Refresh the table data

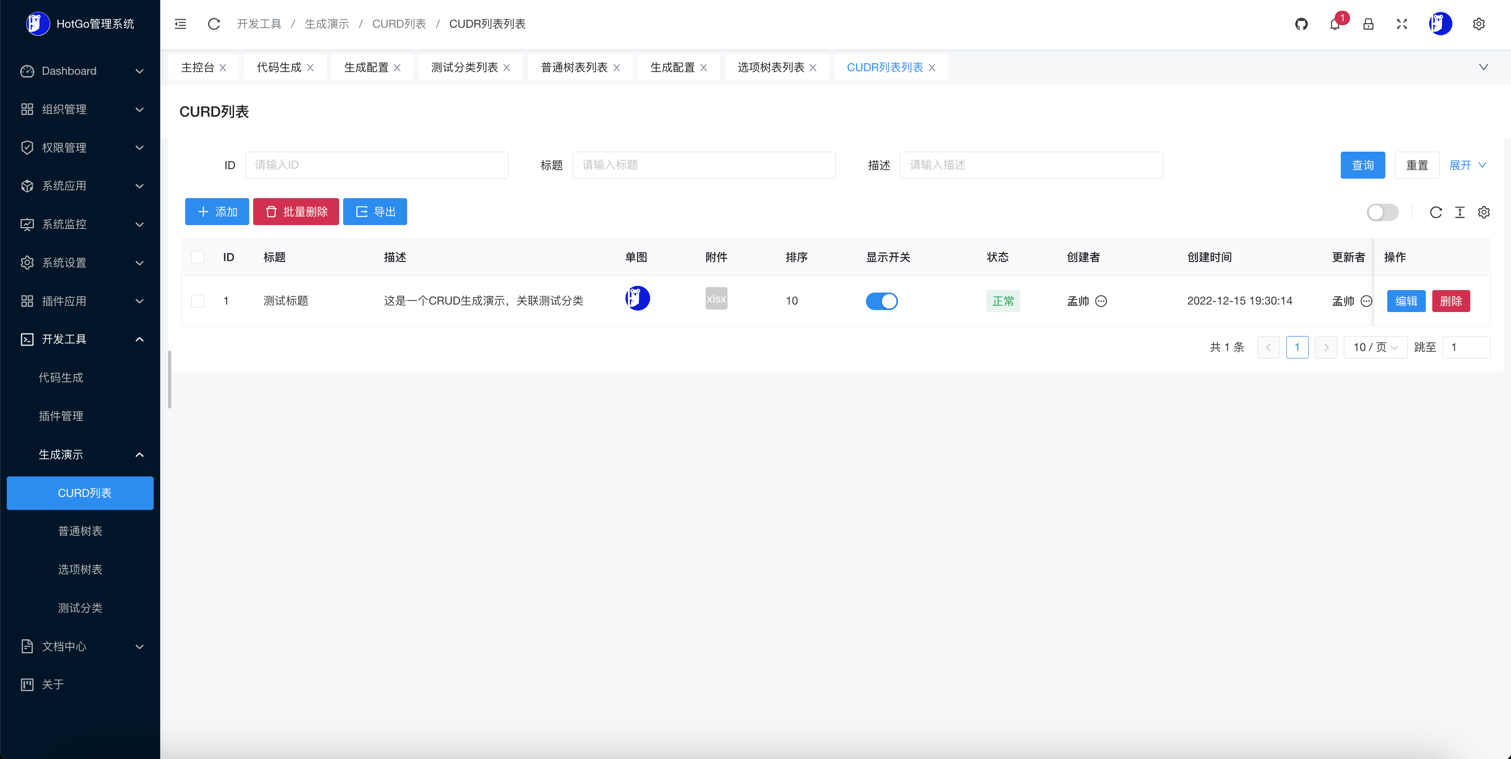point(1435,212)
